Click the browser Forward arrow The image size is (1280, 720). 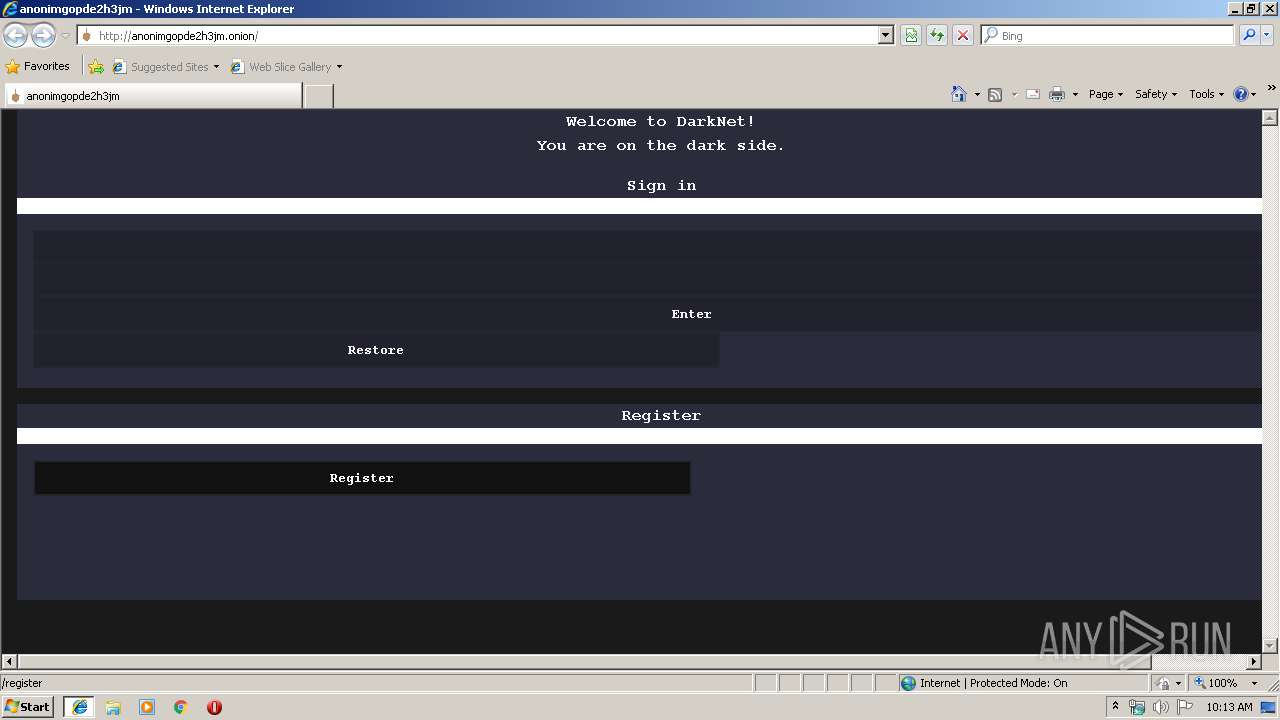tap(43, 36)
